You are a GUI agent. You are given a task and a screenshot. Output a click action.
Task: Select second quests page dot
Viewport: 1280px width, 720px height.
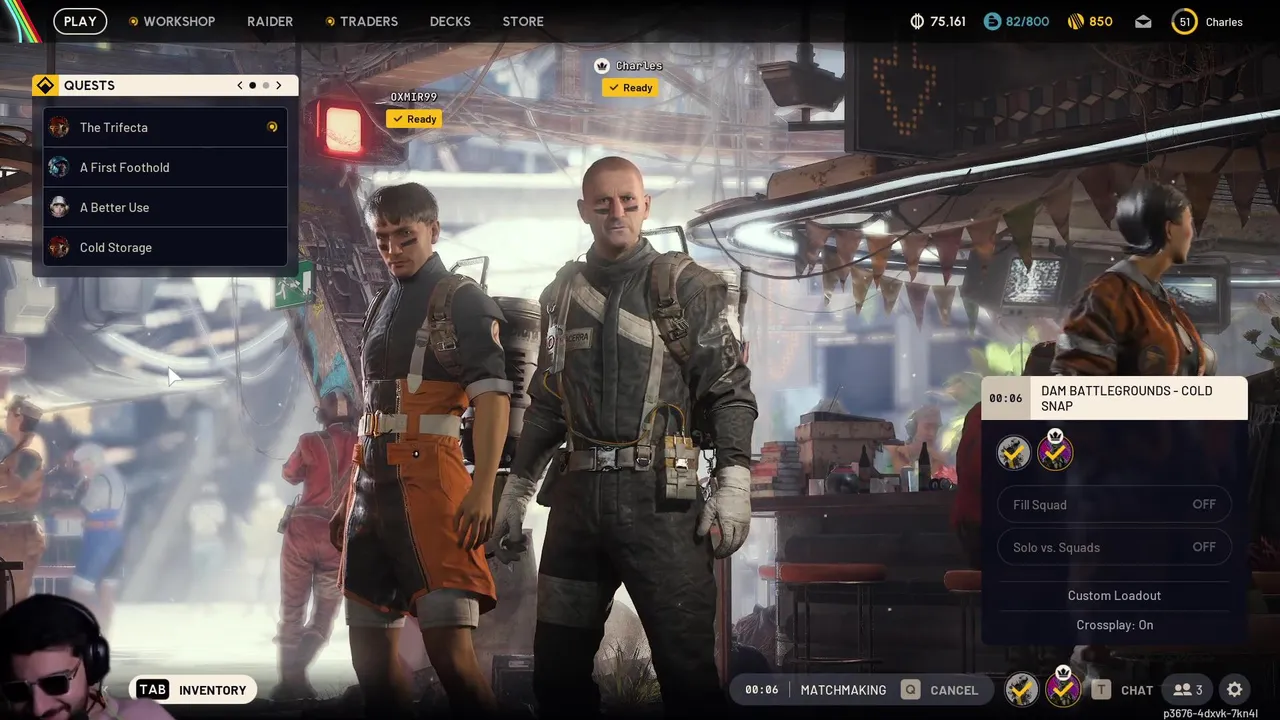(x=266, y=85)
